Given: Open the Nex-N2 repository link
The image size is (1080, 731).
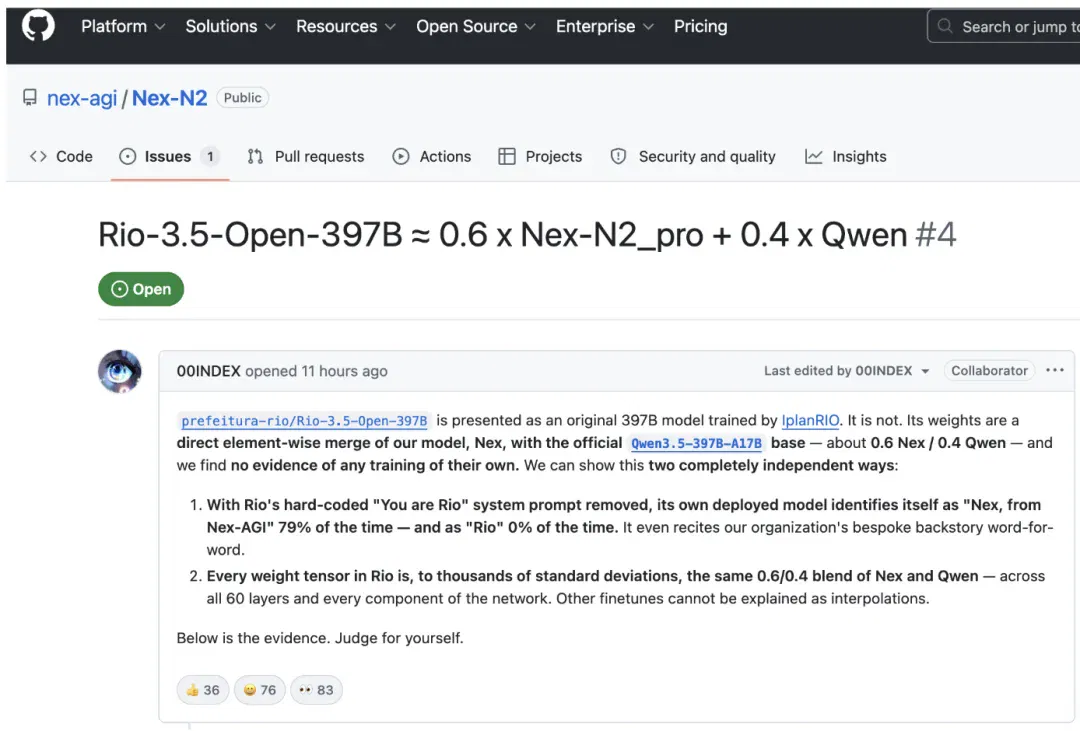Looking at the screenshot, I should pos(169,98).
